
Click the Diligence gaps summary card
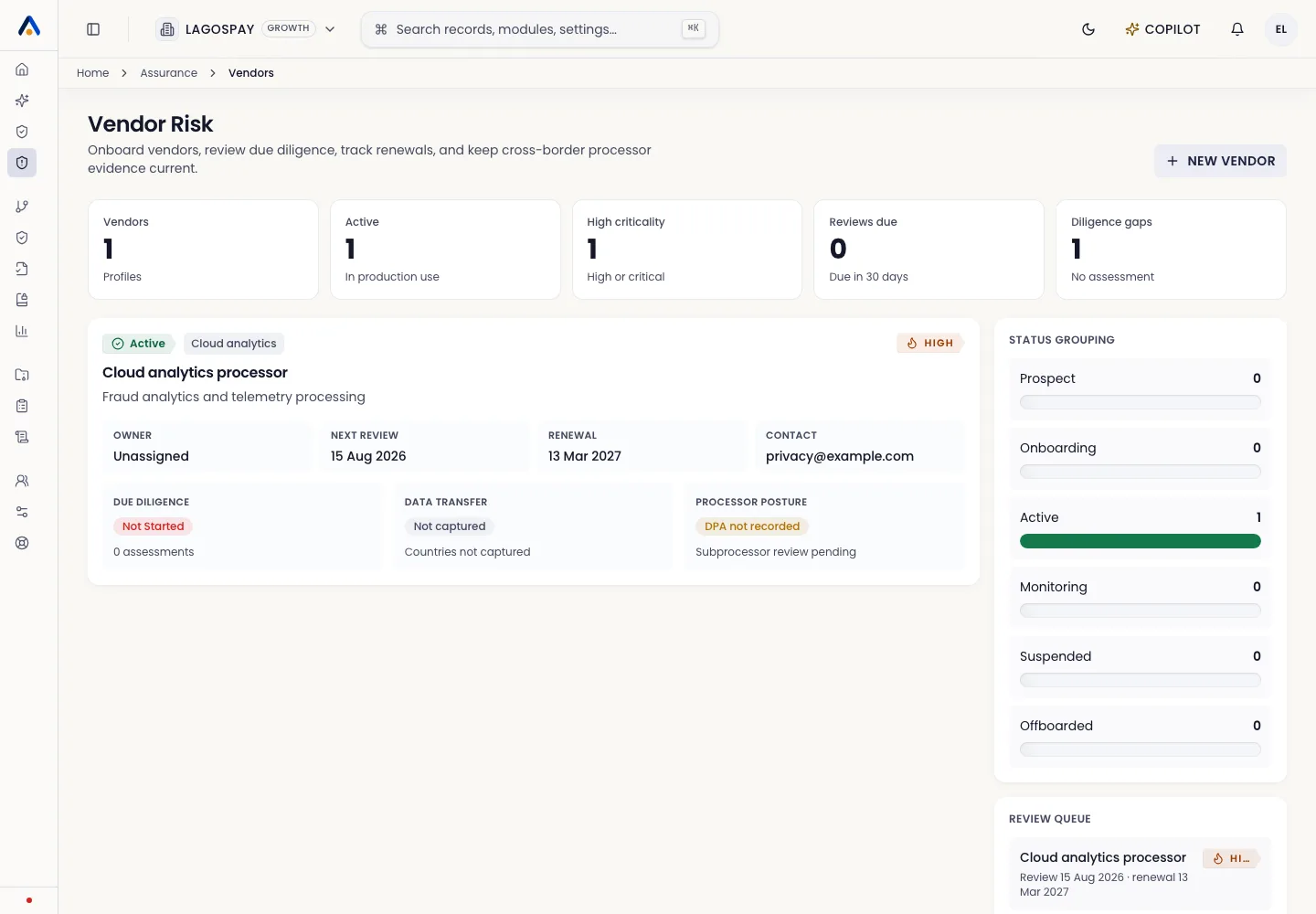pos(1171,250)
